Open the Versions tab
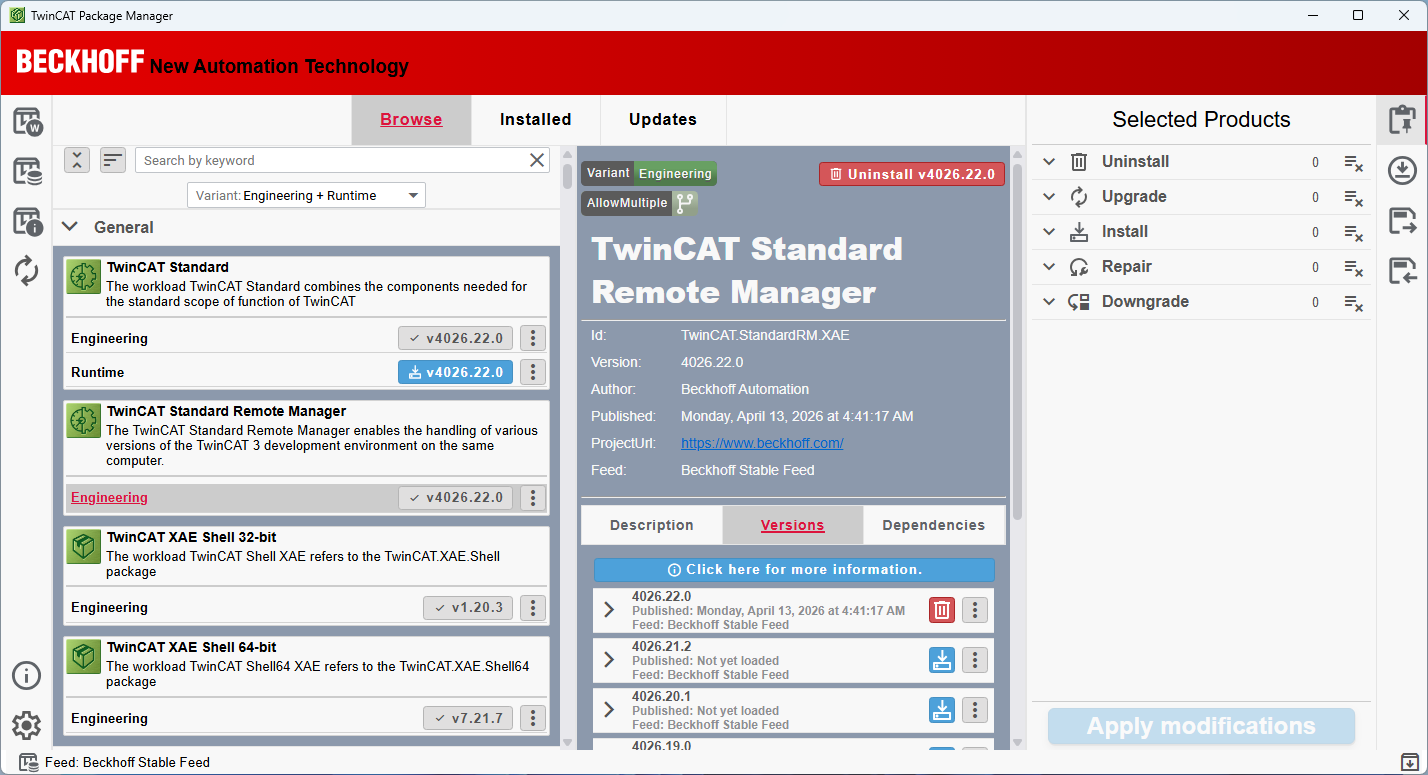Image resolution: width=1428 pixels, height=775 pixels. pos(793,525)
